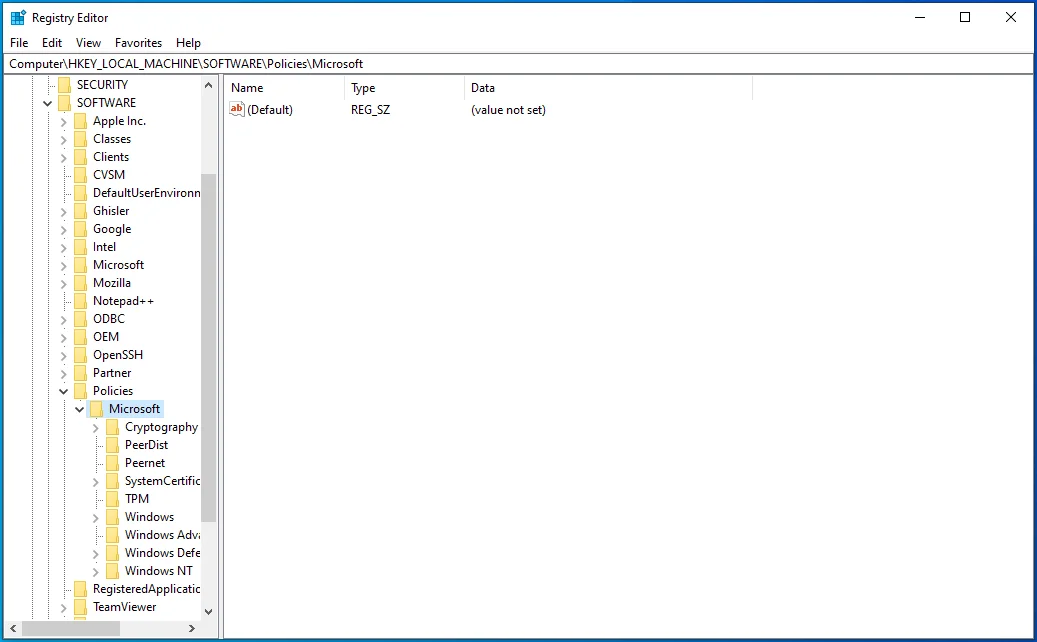Click the Peernet folder icon

pyautogui.click(x=112, y=463)
